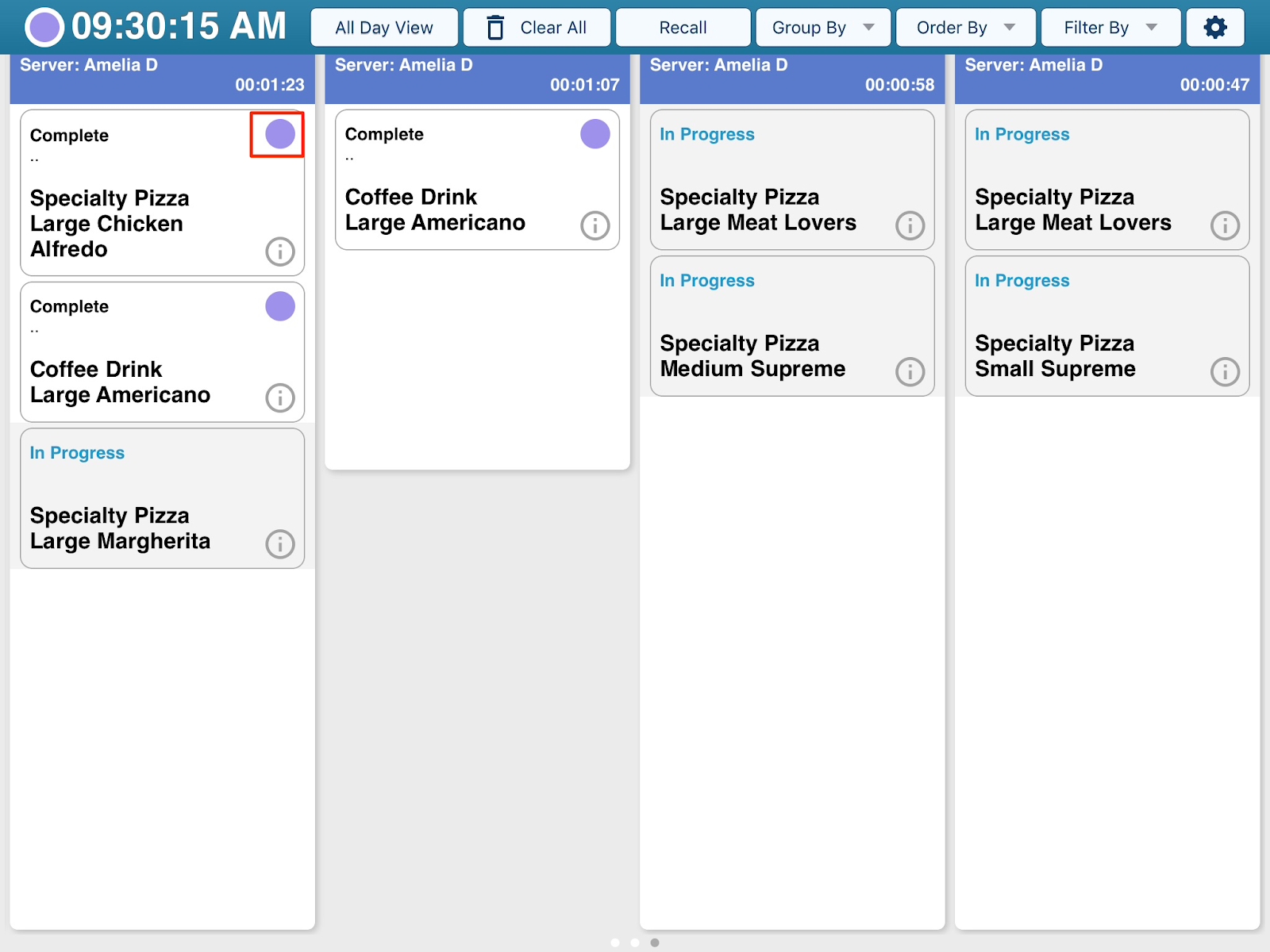Viewport: 1270px width, 952px height.
Task: Click the first page indicator dot
Action: click(615, 942)
